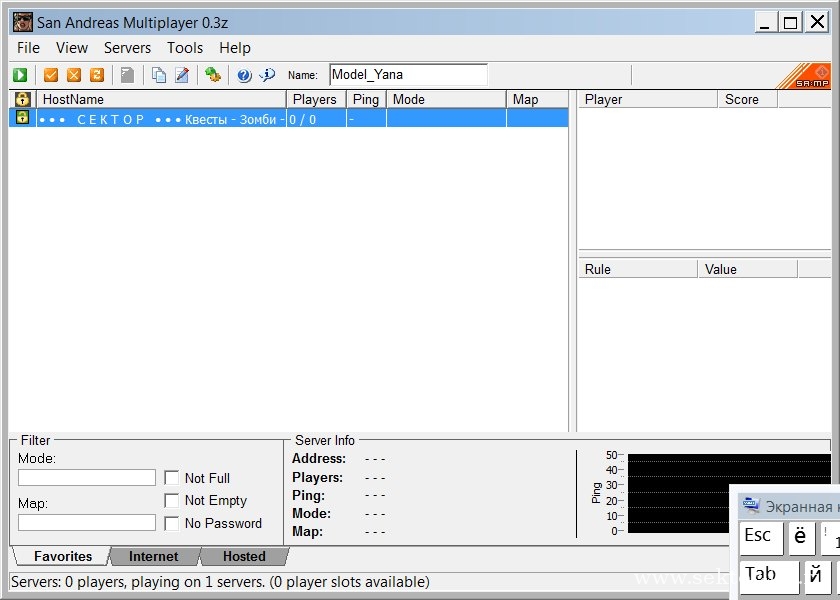Click the Add Server checkmark icon
Screen dimensions: 840x600
click(51, 75)
